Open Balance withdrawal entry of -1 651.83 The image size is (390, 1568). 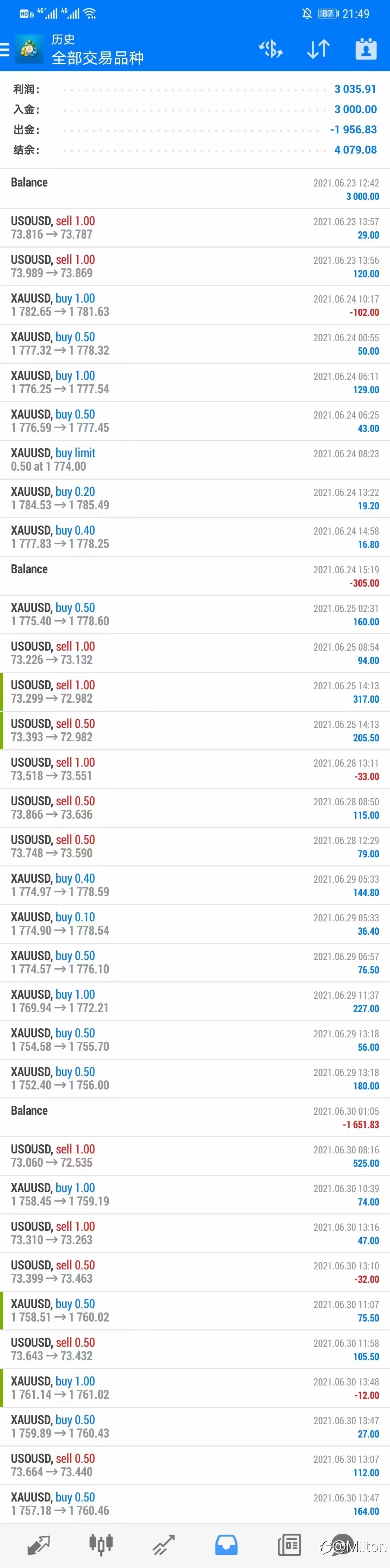pyautogui.click(x=195, y=1118)
